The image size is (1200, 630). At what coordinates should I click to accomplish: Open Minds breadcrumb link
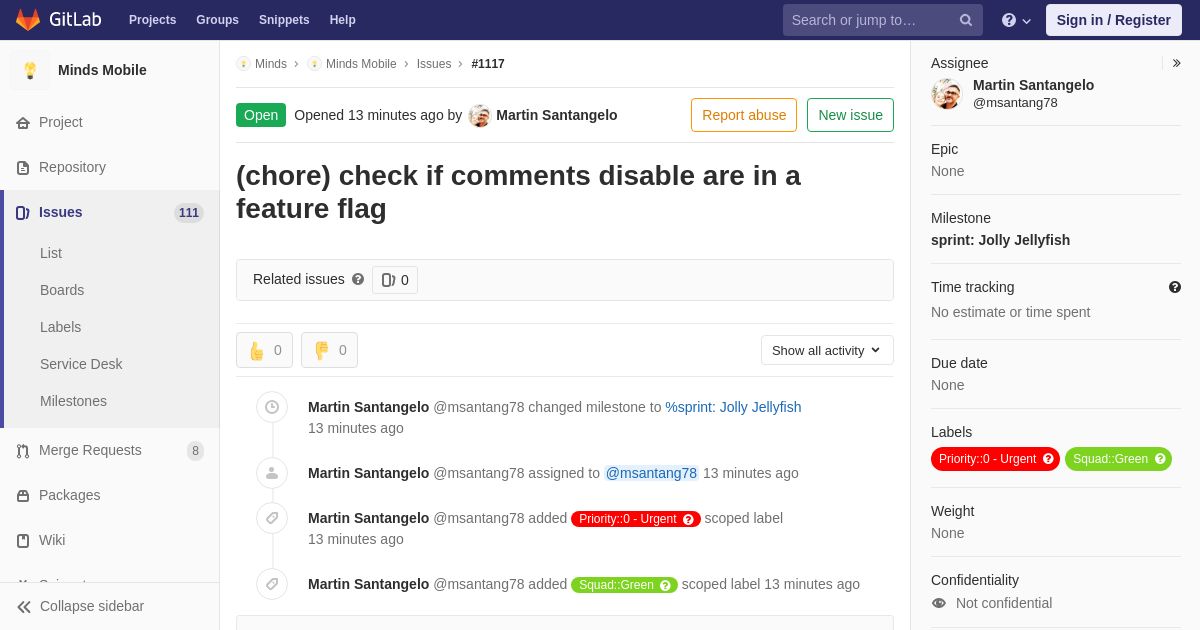271,64
